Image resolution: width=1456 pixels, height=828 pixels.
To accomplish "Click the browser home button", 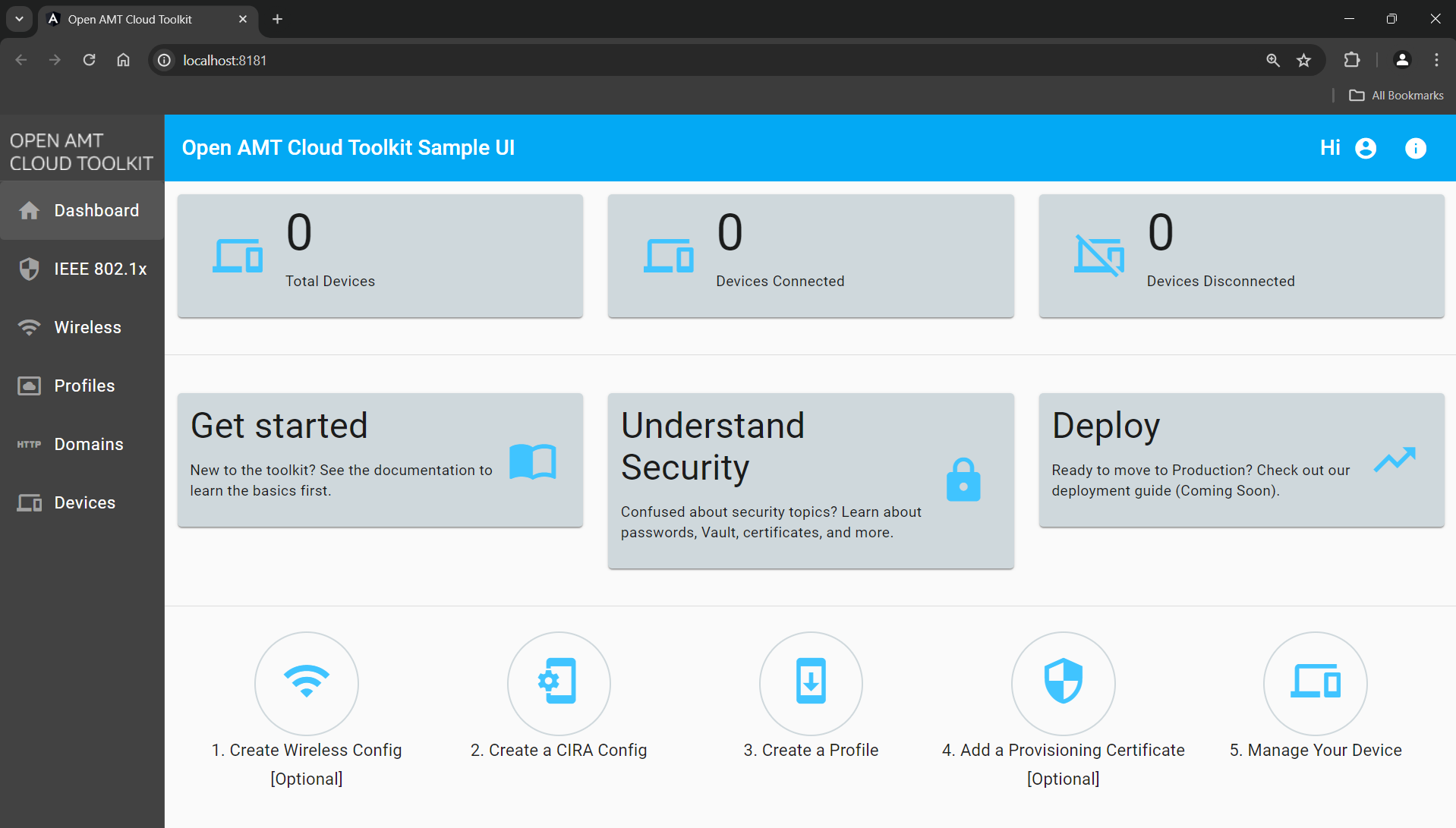I will [x=123, y=60].
